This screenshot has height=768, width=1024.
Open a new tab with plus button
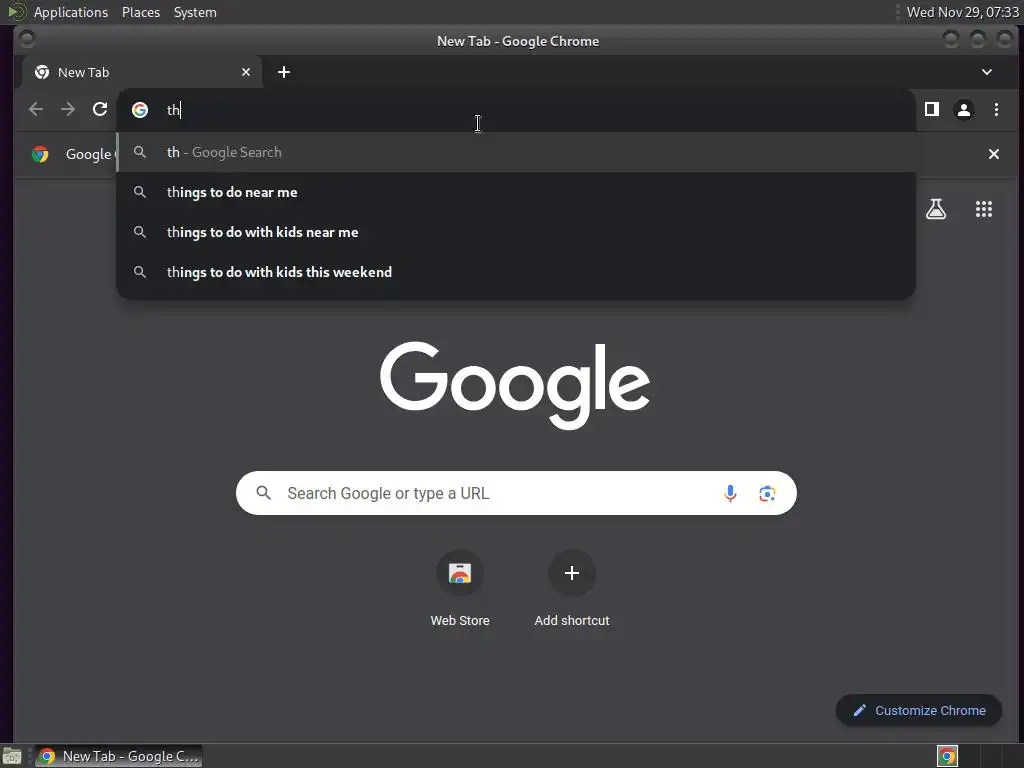pos(283,72)
